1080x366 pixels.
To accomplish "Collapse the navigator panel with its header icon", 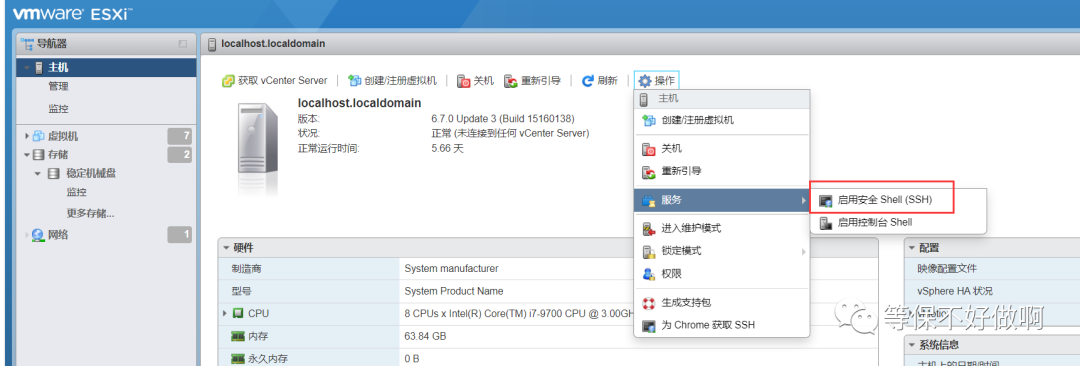I will pos(183,44).
